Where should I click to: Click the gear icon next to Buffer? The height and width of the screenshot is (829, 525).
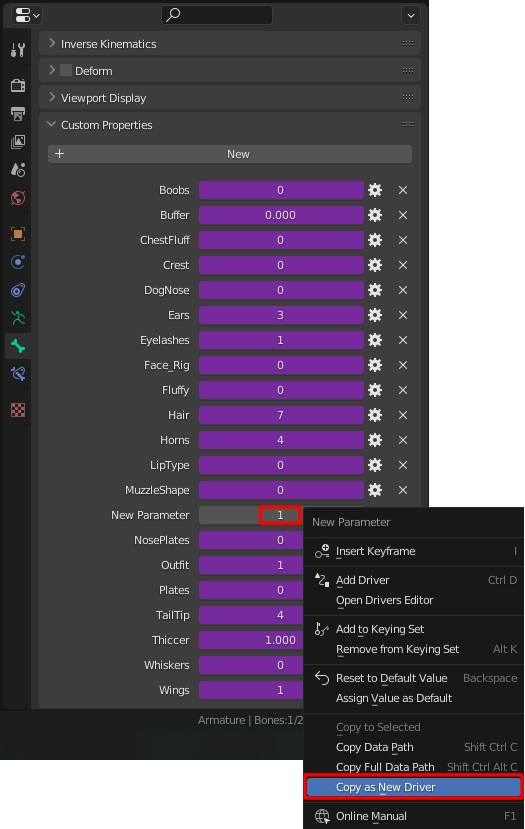tap(375, 215)
